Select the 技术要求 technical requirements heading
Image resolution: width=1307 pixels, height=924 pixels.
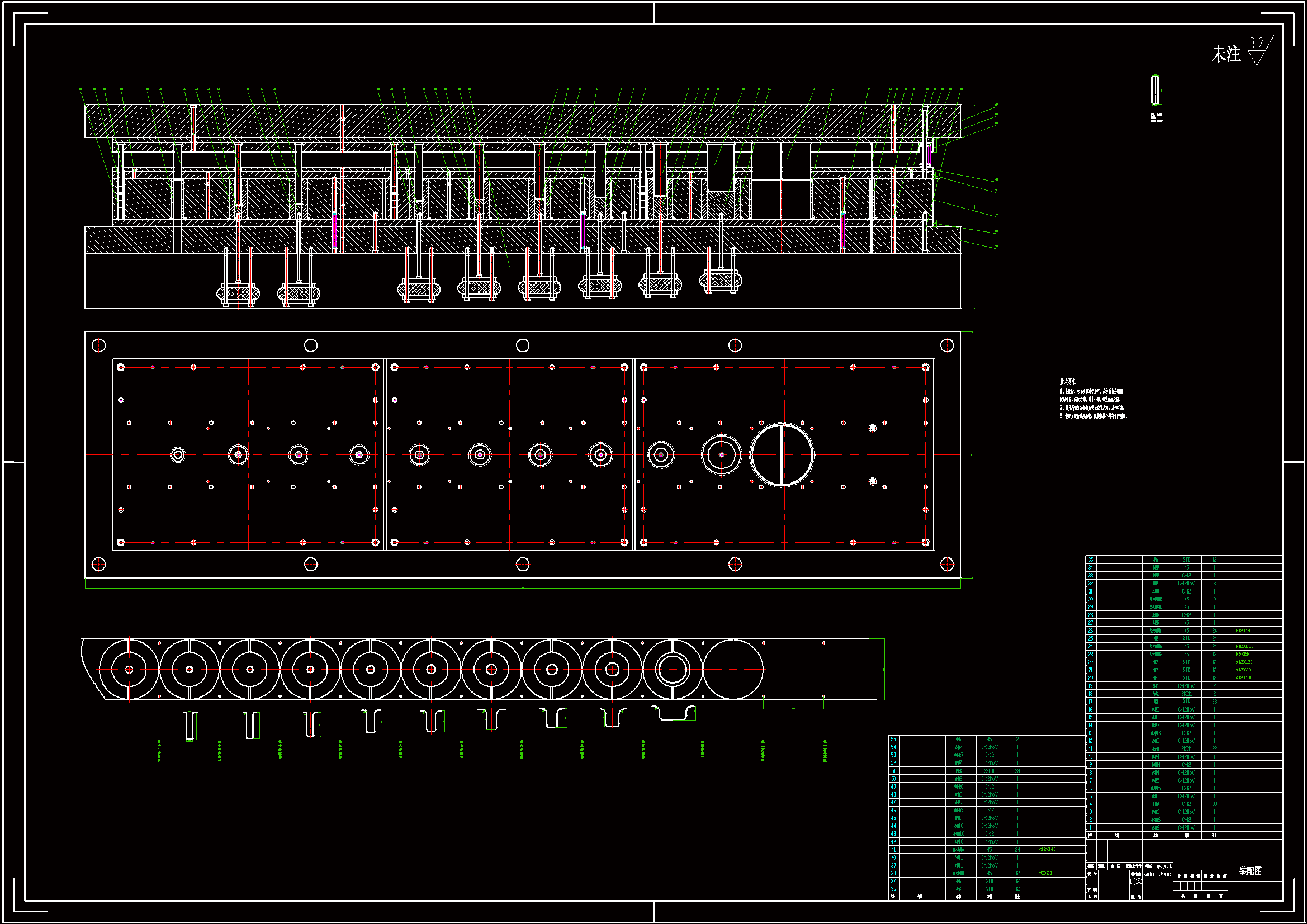[x=1067, y=382]
